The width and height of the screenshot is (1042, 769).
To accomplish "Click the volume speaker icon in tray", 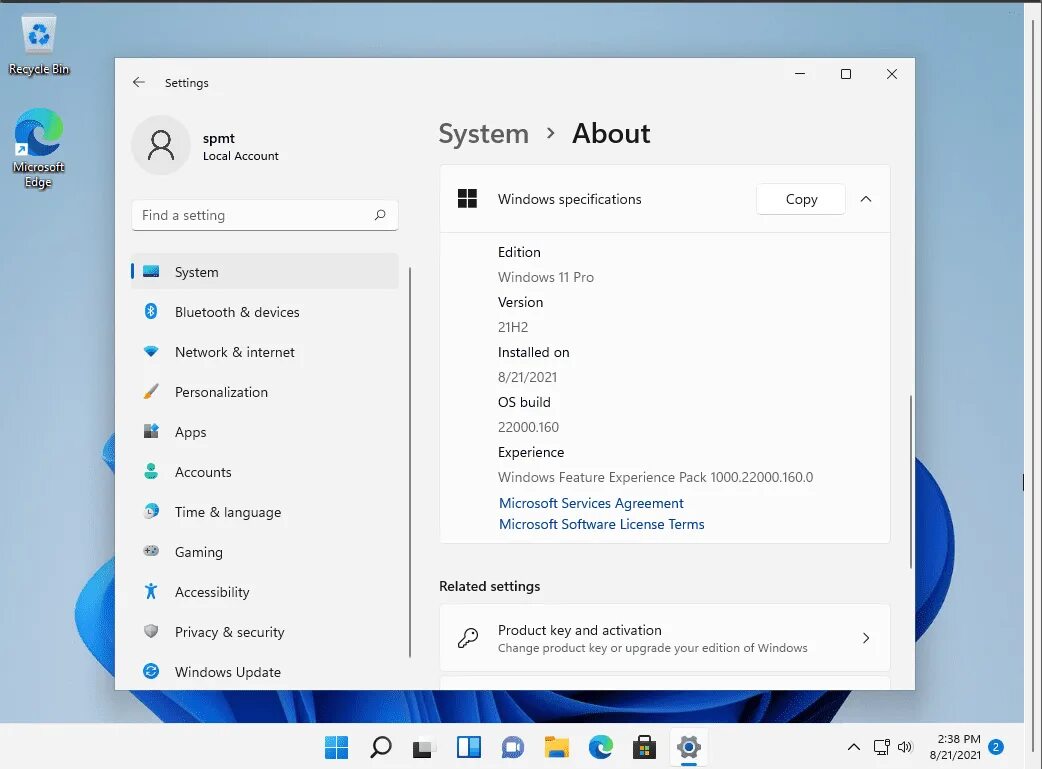I will 905,747.
